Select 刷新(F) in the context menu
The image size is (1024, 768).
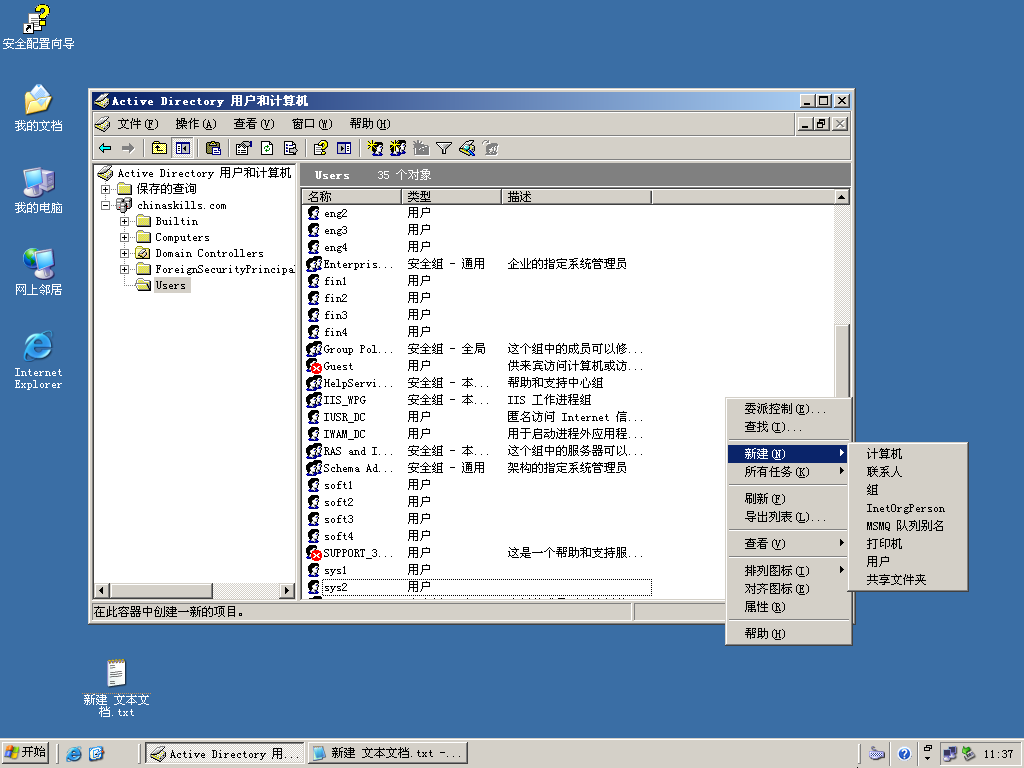pos(788,499)
